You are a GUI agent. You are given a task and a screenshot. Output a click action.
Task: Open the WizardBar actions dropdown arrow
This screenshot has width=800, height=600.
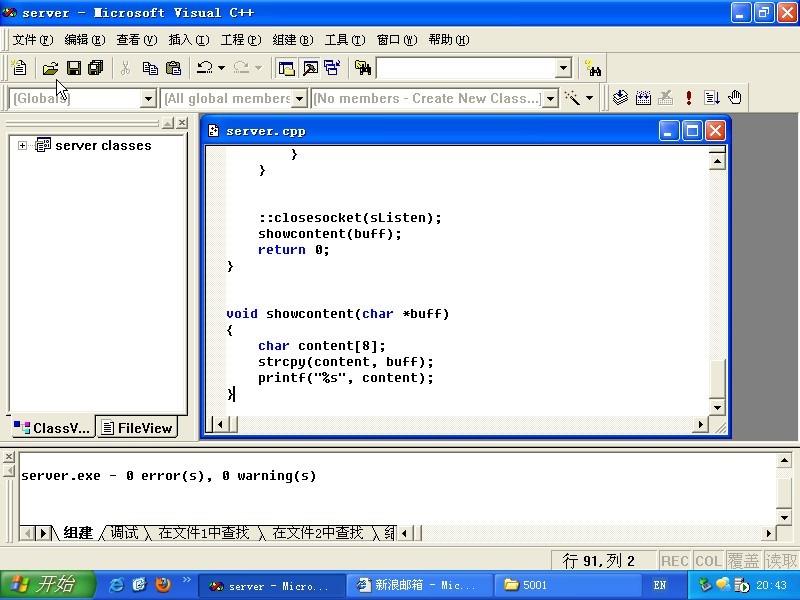click(x=589, y=98)
